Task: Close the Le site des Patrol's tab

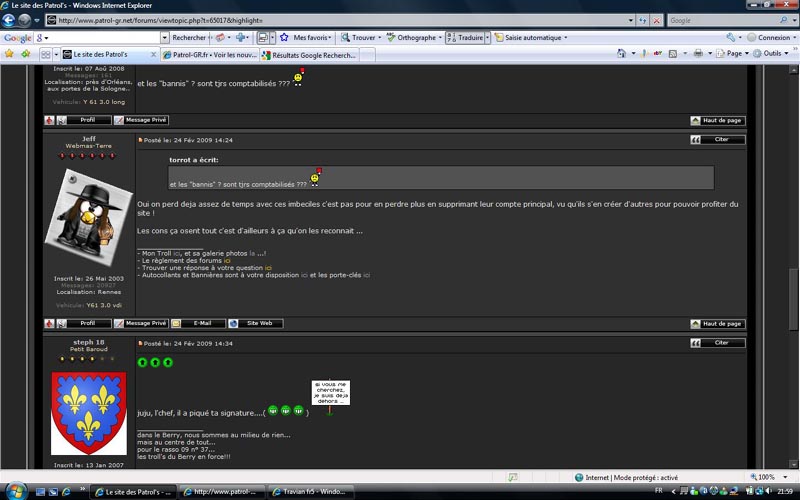Action: tap(153, 54)
